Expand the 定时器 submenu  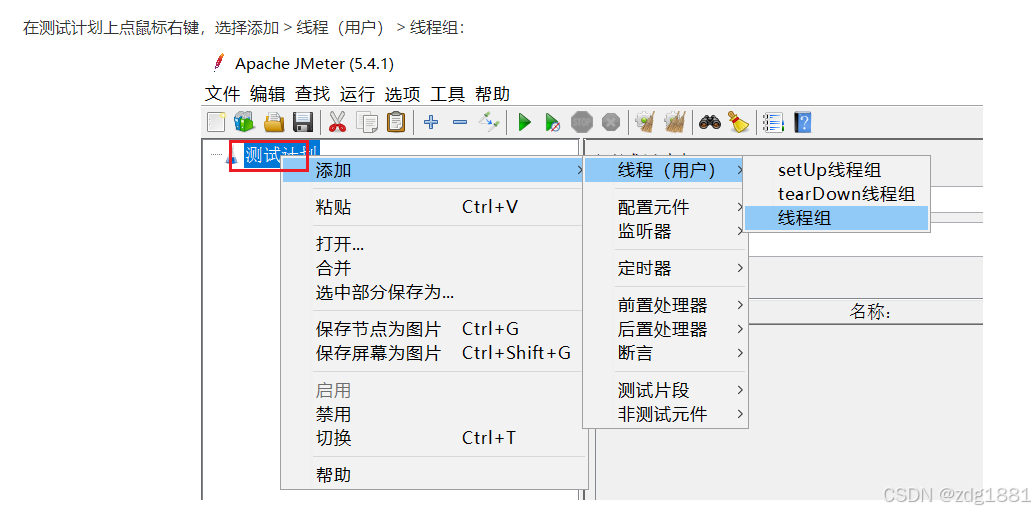point(665,268)
